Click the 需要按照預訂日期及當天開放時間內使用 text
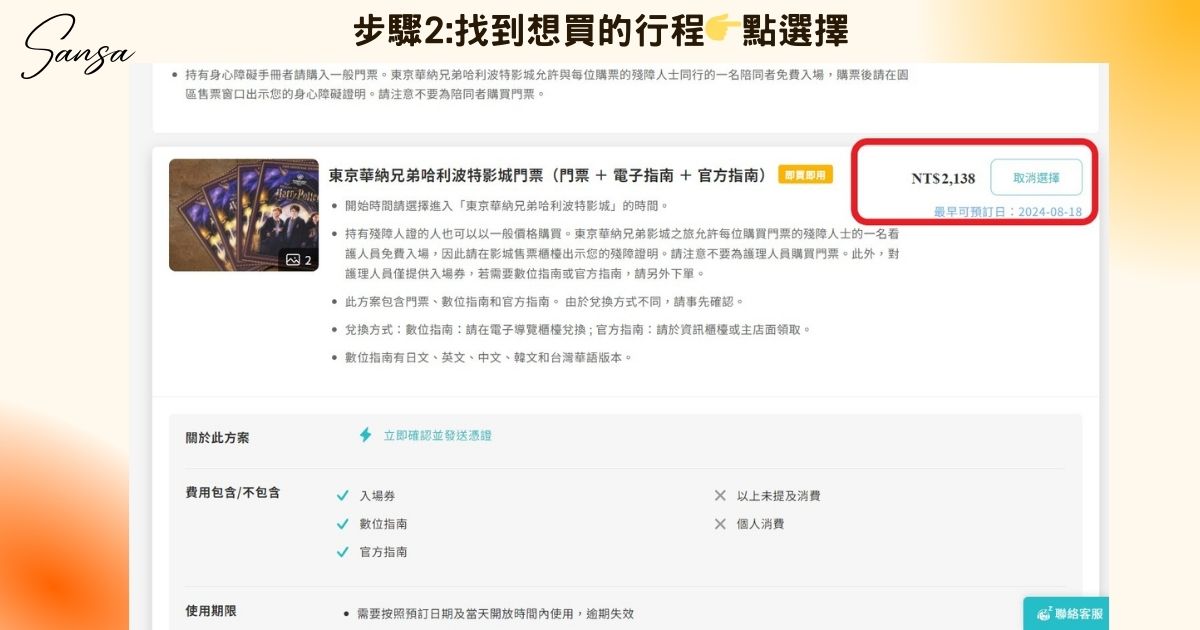The image size is (1200, 630). (495, 614)
